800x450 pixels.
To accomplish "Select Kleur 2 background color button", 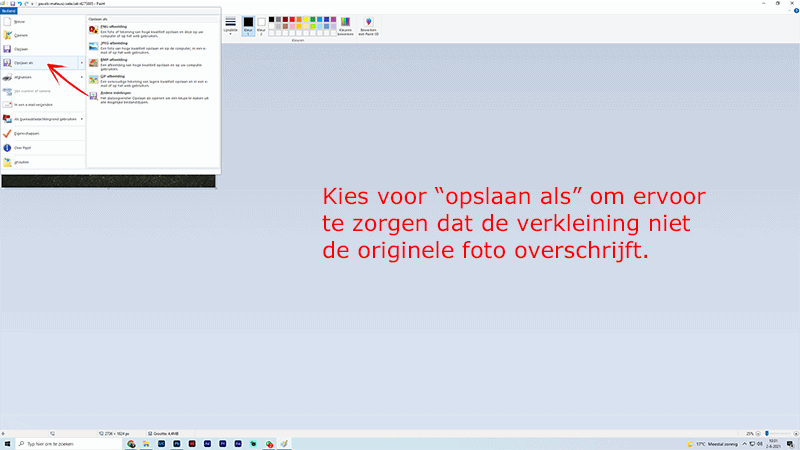I will coord(261,26).
